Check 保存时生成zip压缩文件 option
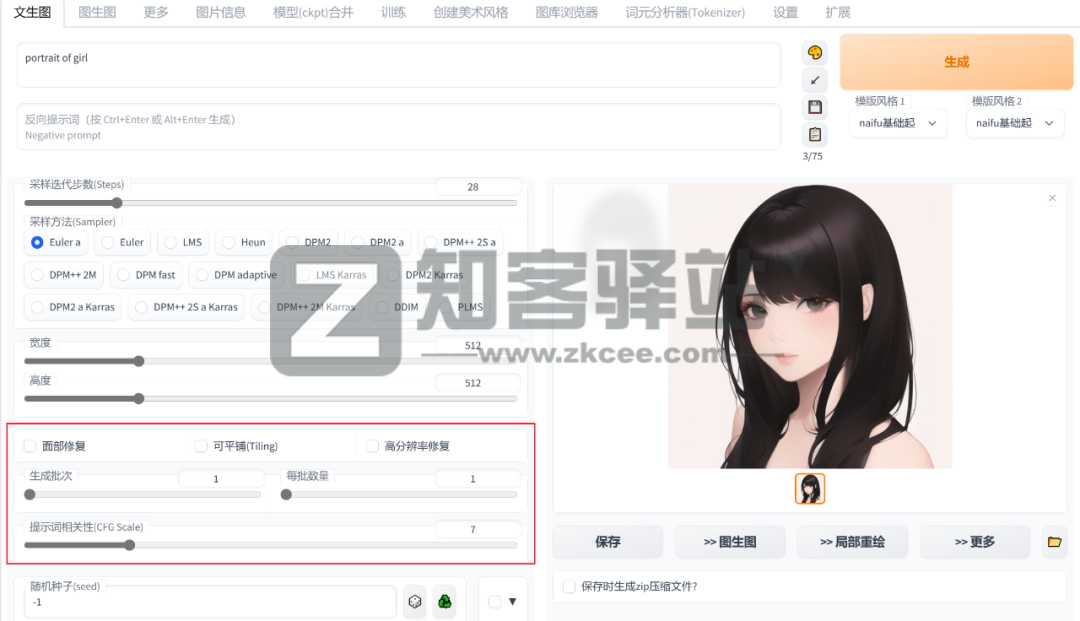Image resolution: width=1080 pixels, height=621 pixels. point(569,587)
